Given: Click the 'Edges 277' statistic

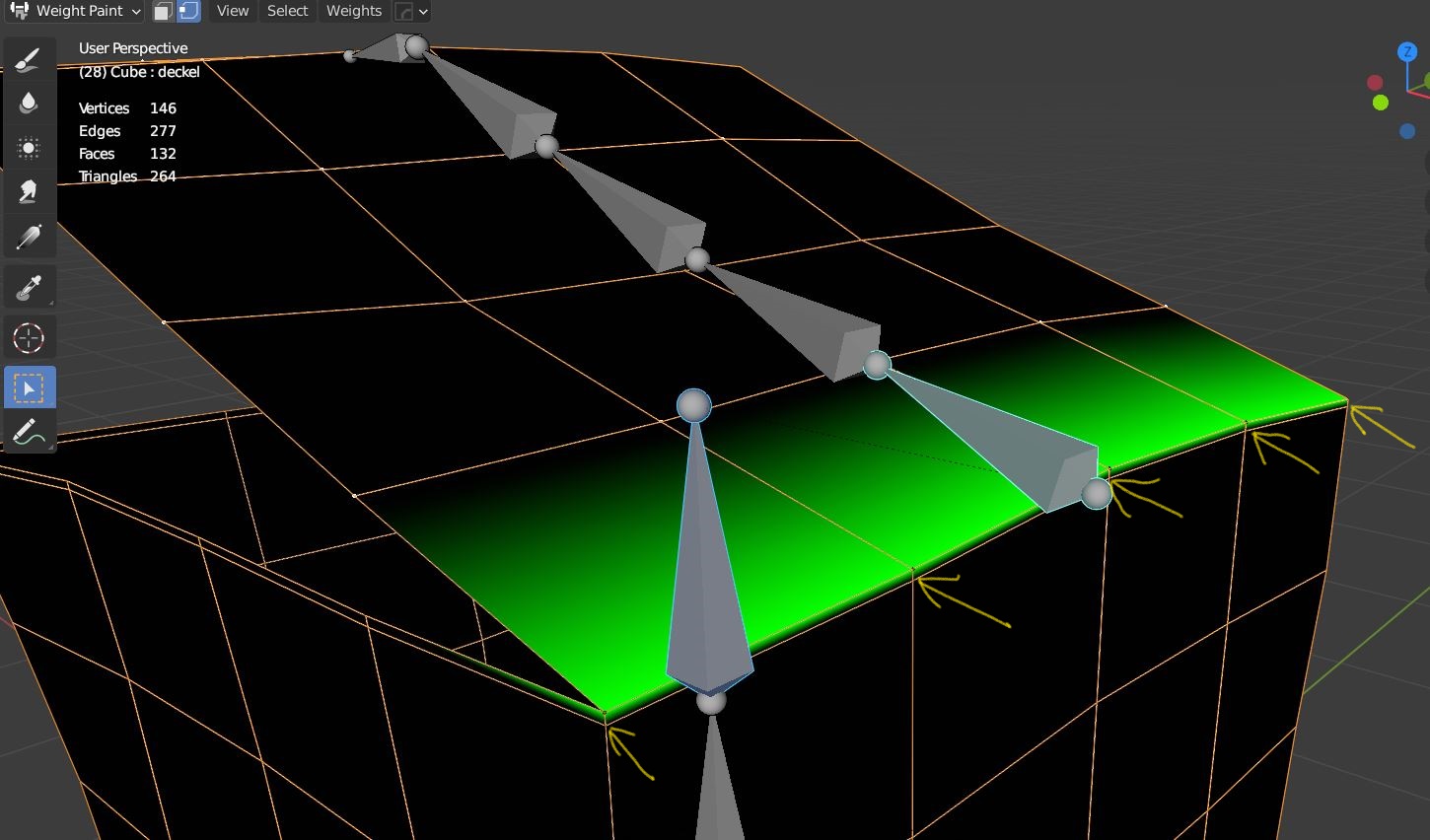Looking at the screenshot, I should (127, 131).
